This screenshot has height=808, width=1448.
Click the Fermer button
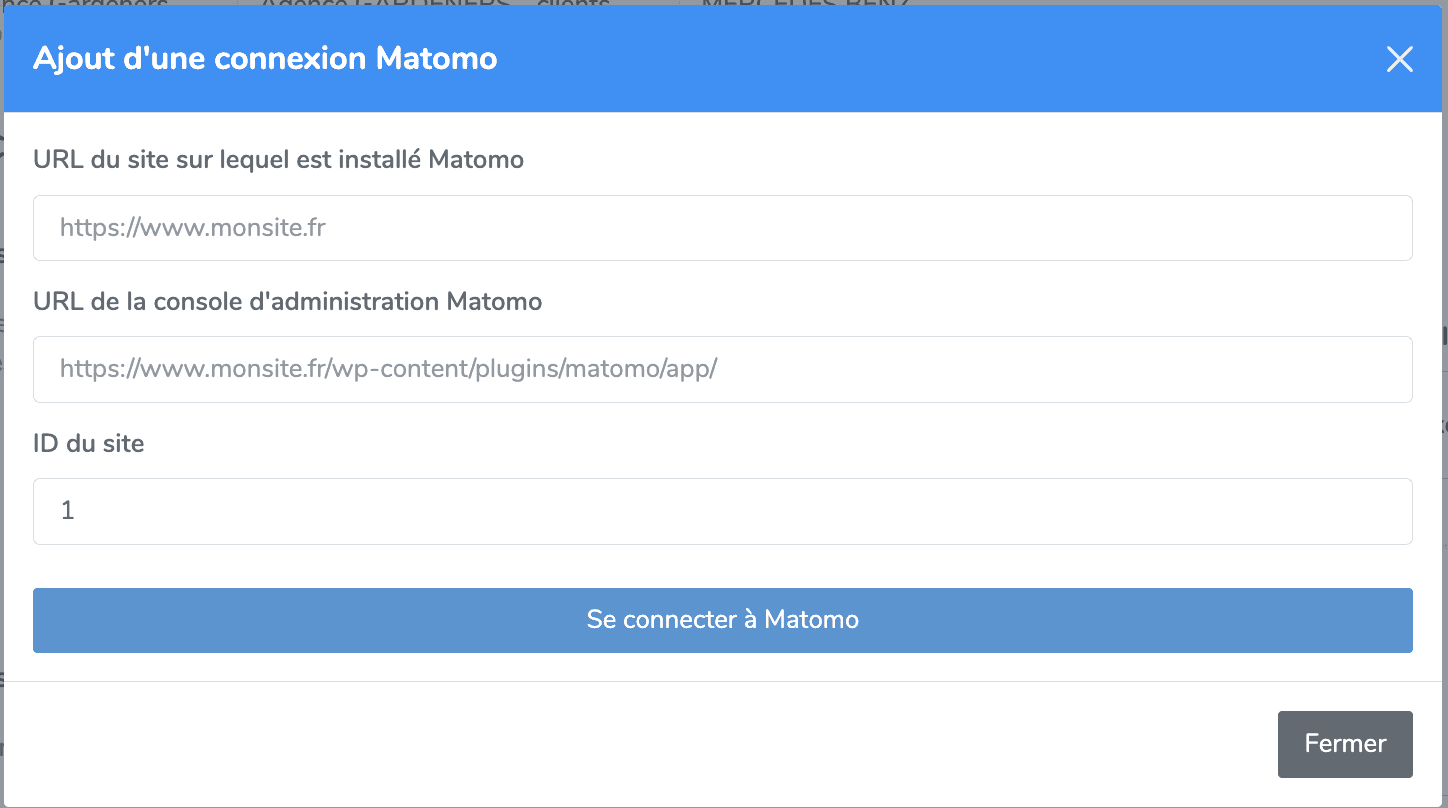[x=1344, y=744]
